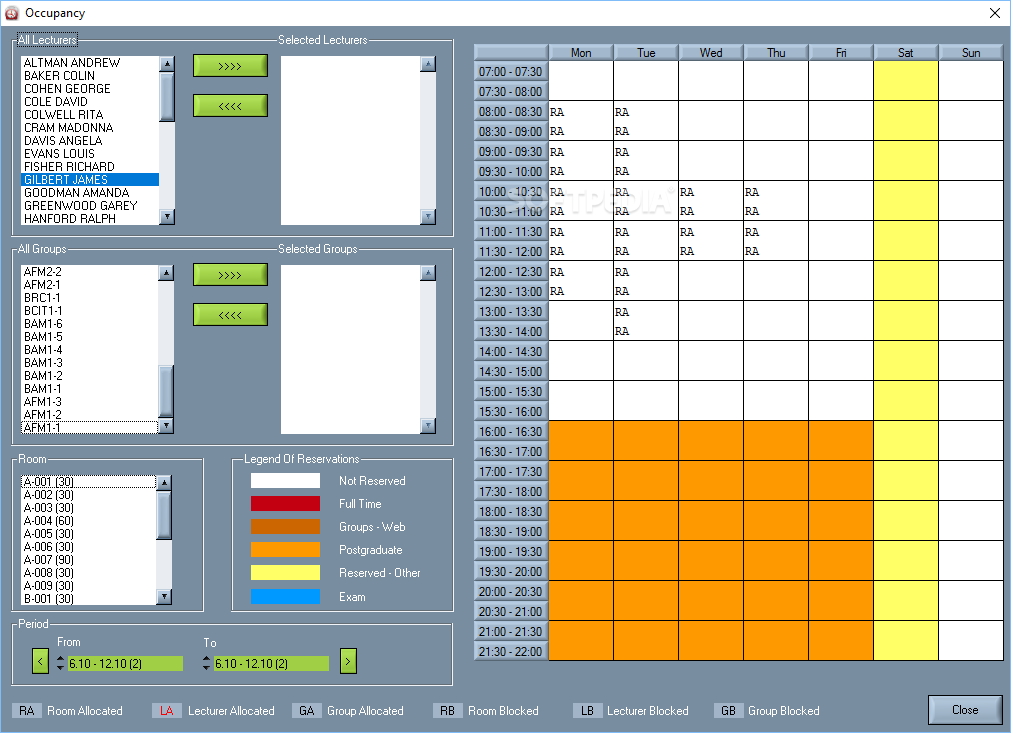This screenshot has width=1011, height=733.
Task: Click the Wed column header
Action: [711, 53]
